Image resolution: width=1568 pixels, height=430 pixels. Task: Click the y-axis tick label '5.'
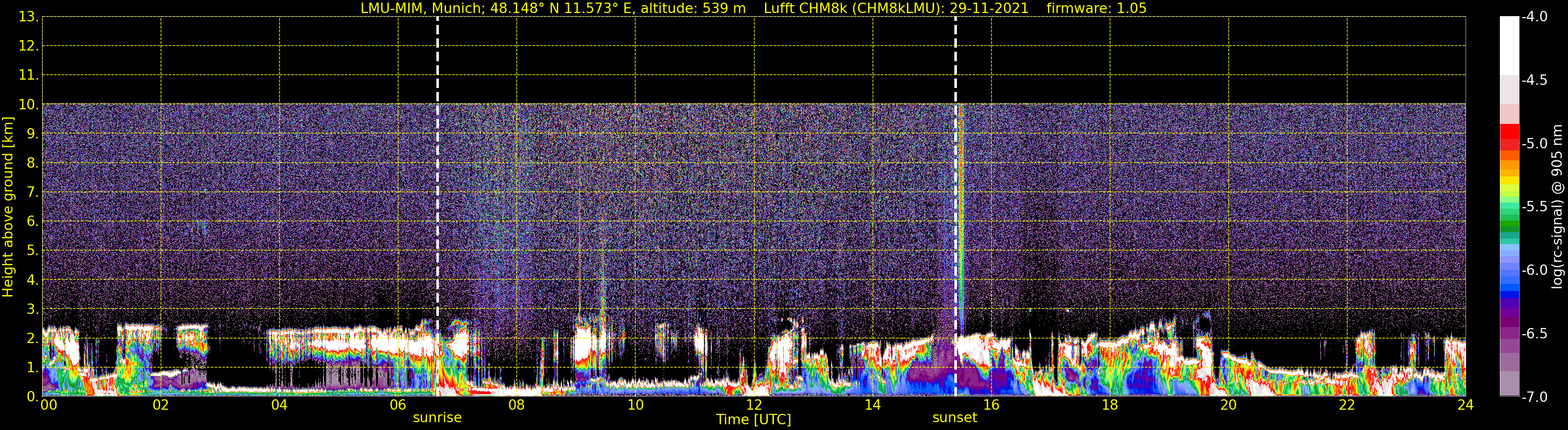pyautogui.click(x=32, y=251)
